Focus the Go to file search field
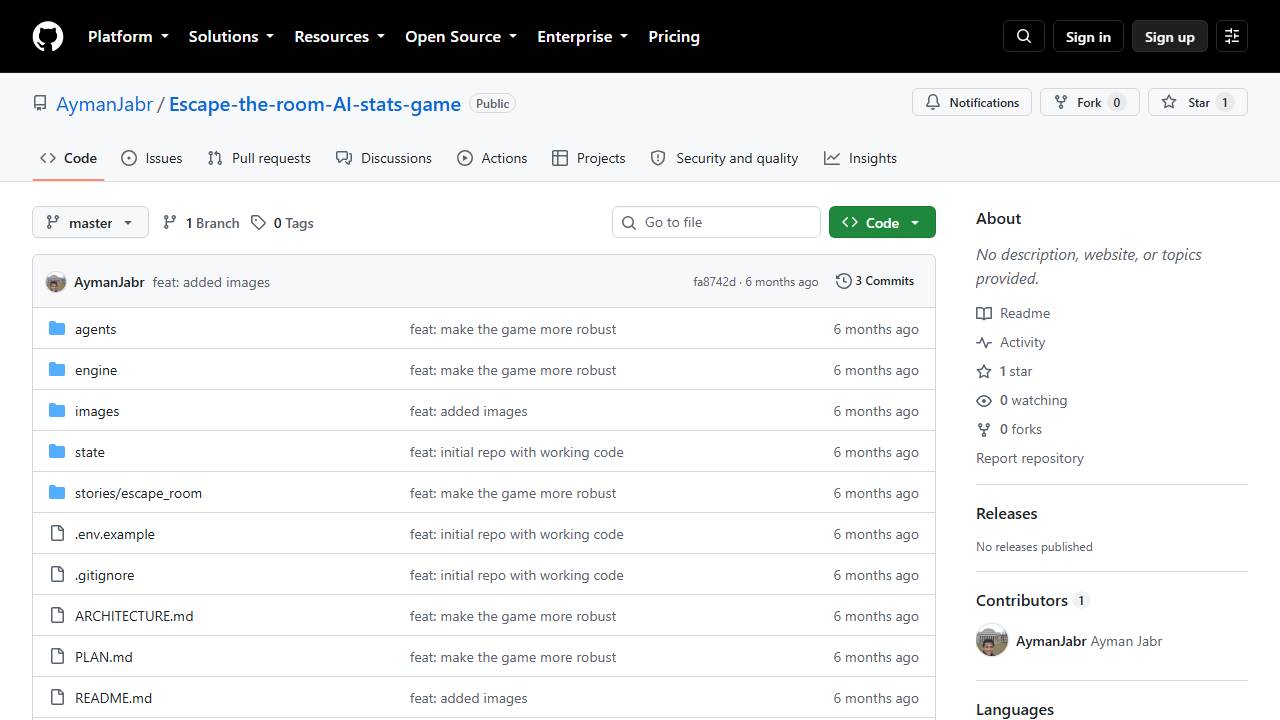Screen dimensions: 1280x720 (716, 222)
